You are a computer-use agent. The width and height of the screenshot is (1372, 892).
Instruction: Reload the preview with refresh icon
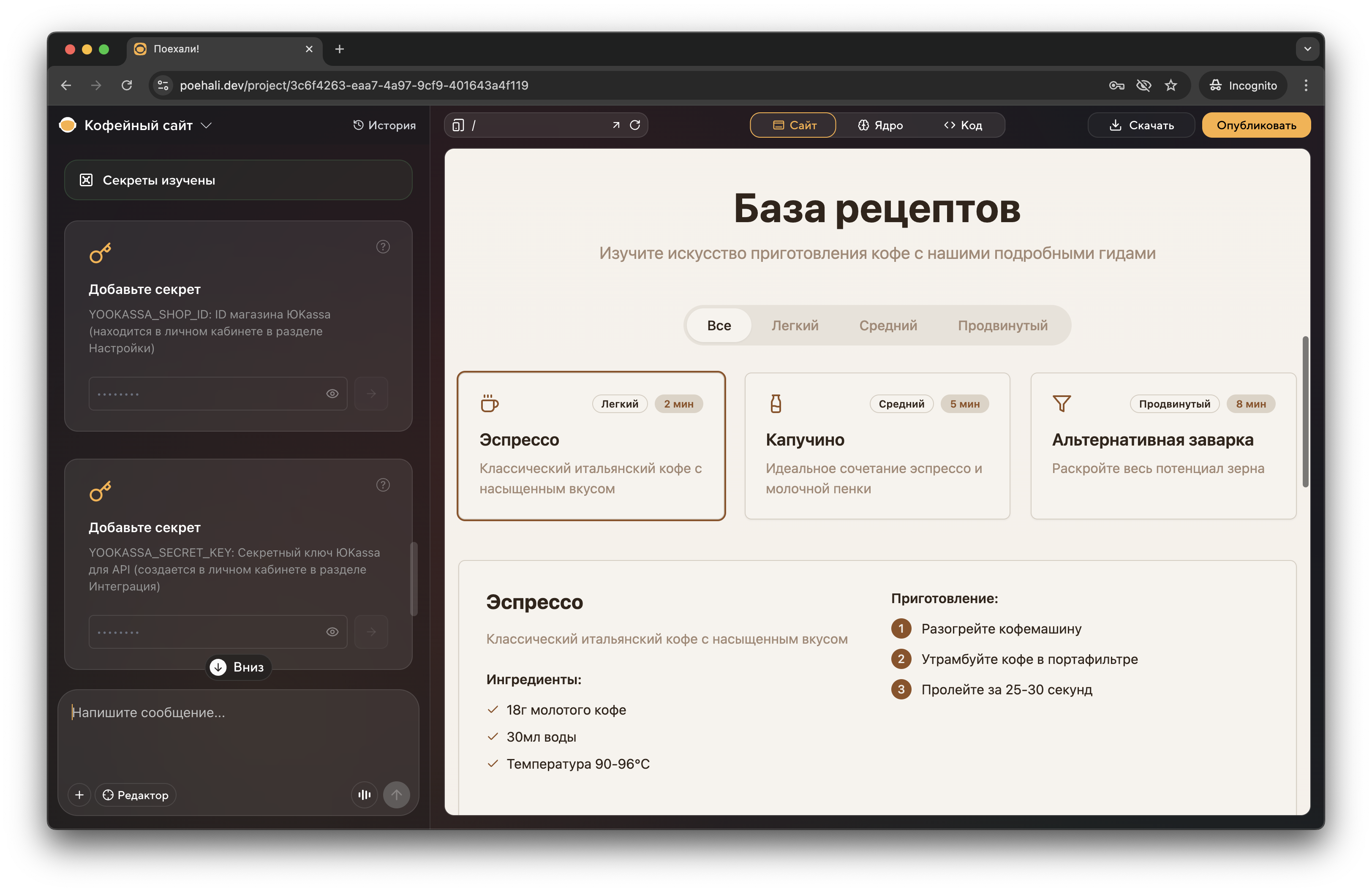click(635, 125)
